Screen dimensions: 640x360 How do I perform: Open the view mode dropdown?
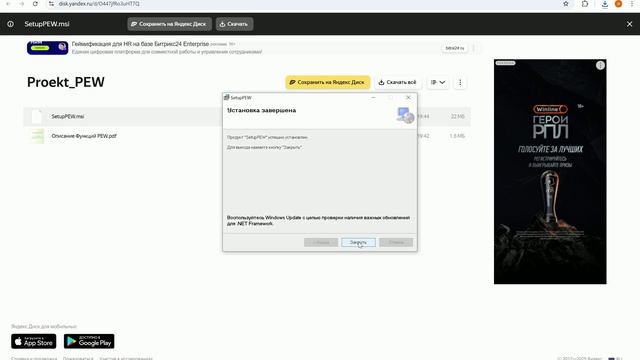coord(438,82)
